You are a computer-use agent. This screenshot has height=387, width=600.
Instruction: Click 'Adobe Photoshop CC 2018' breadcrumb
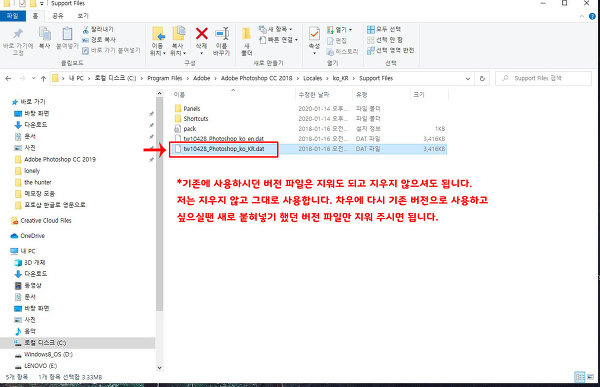[x=256, y=78]
